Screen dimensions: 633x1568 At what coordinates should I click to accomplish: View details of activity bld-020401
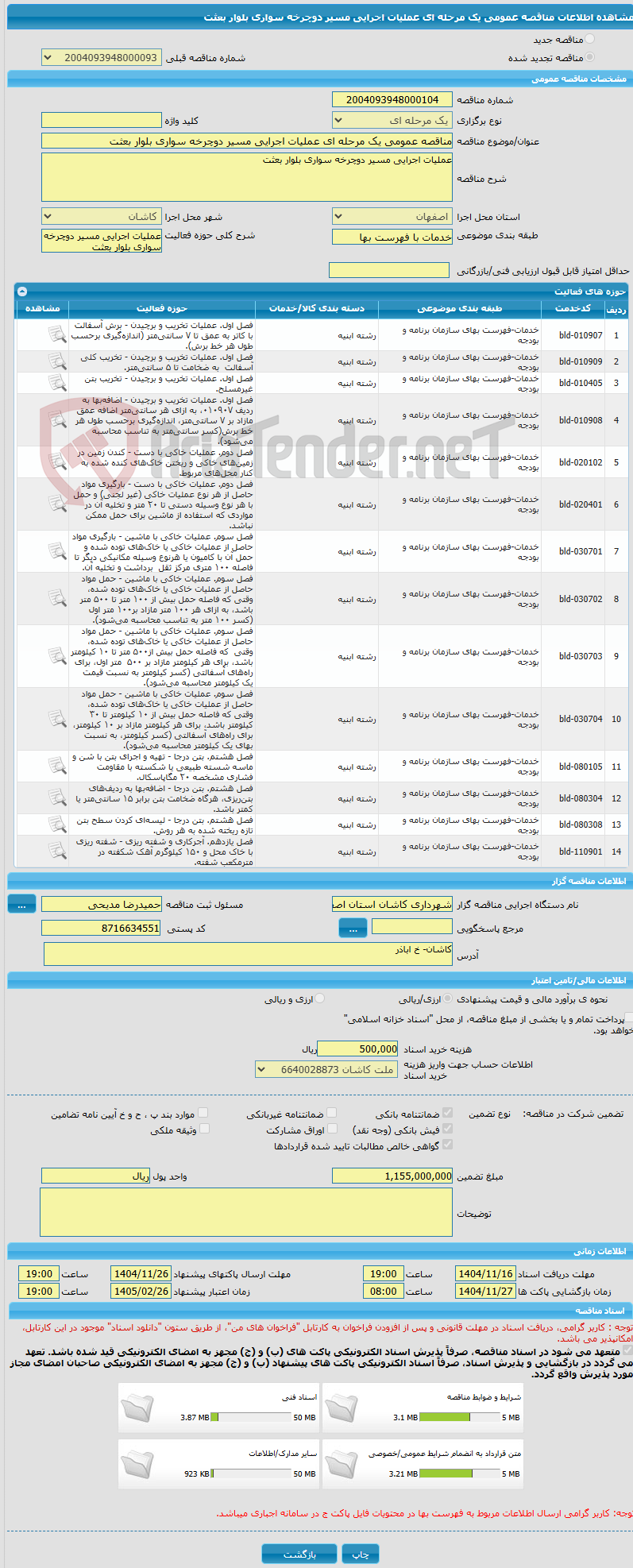coord(56,504)
